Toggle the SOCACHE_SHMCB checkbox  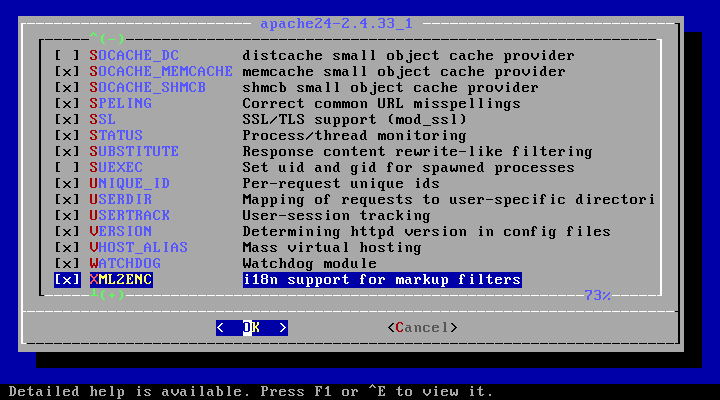(x=67, y=88)
